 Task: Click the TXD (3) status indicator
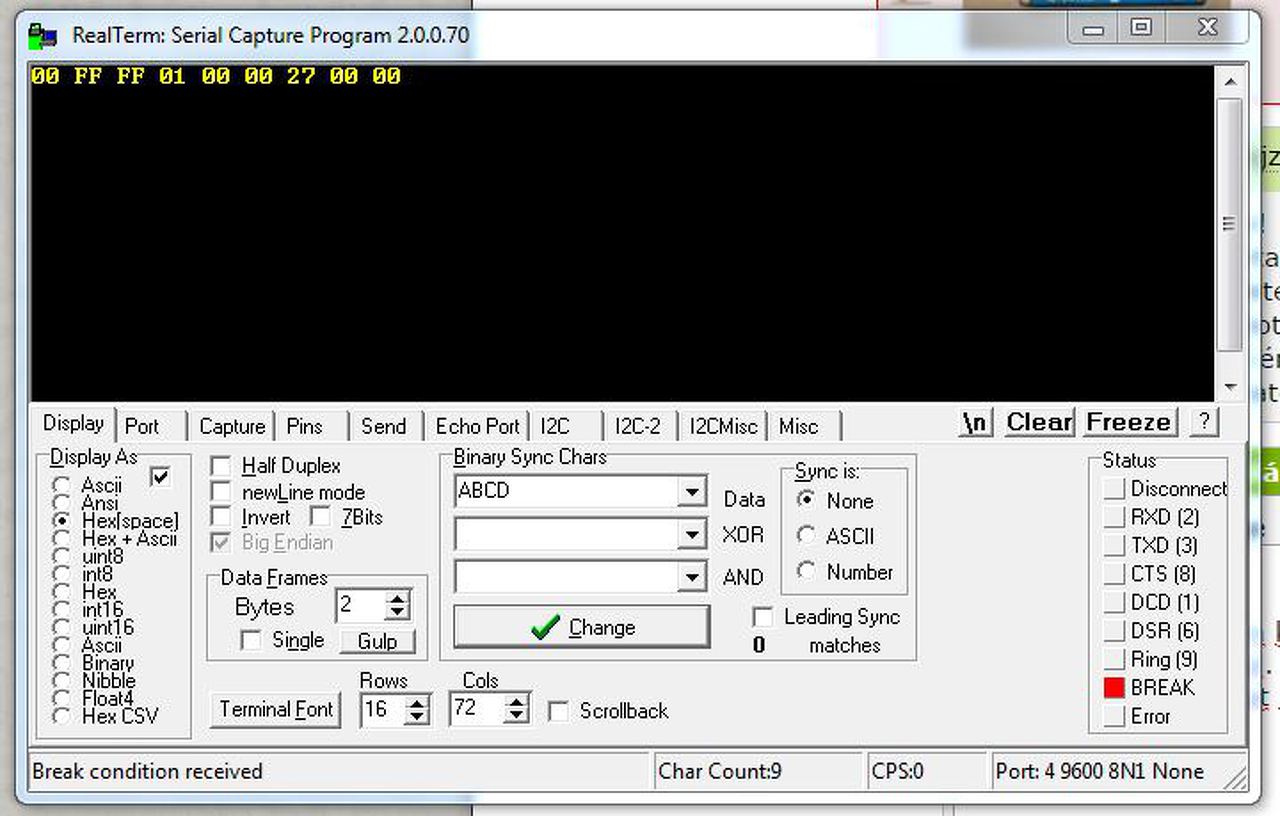click(x=1114, y=546)
